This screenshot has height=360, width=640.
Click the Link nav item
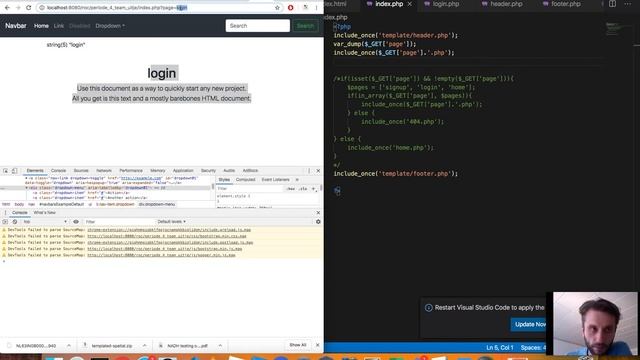pos(59,26)
